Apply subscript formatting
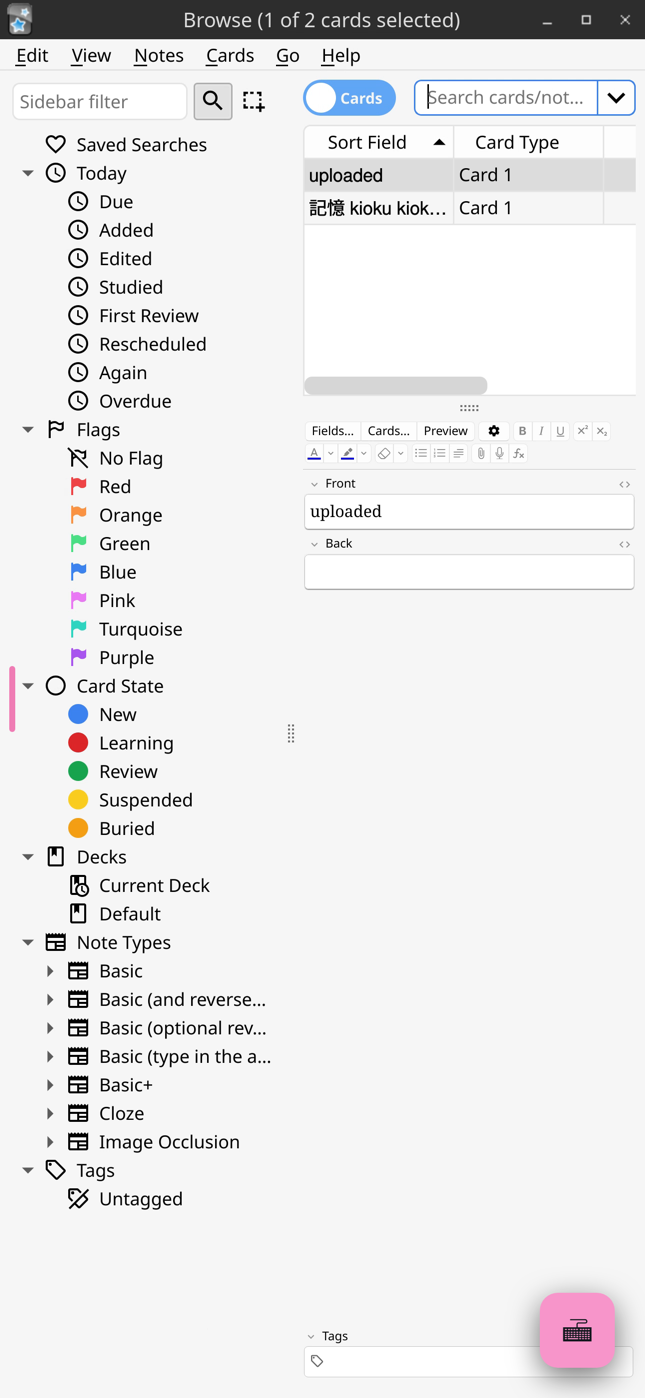The height and width of the screenshot is (1398, 645). click(x=601, y=431)
